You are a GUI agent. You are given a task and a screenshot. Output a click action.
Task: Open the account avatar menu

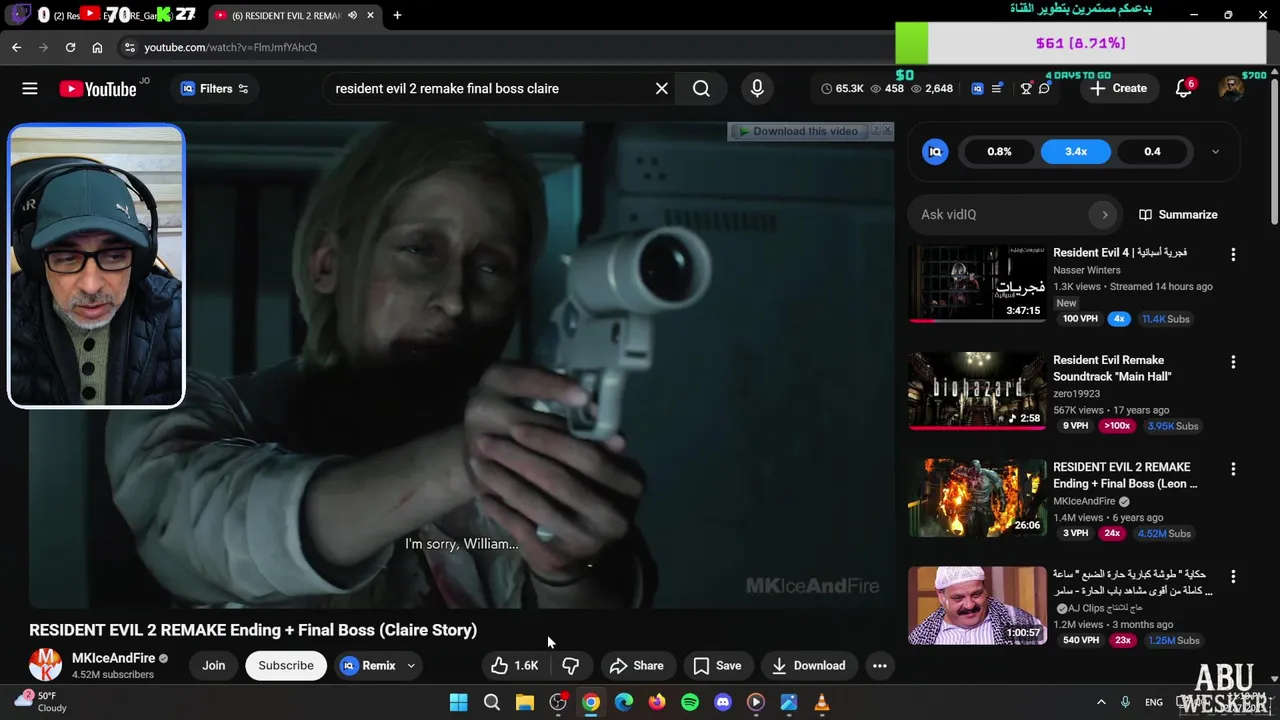(x=1231, y=88)
